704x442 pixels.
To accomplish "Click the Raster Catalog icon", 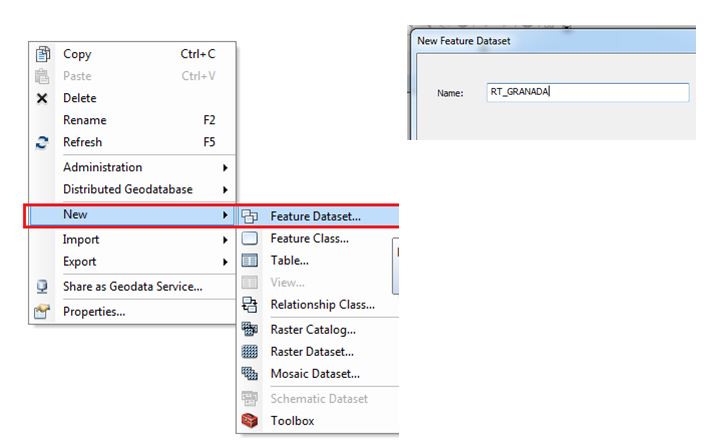I will click(251, 329).
